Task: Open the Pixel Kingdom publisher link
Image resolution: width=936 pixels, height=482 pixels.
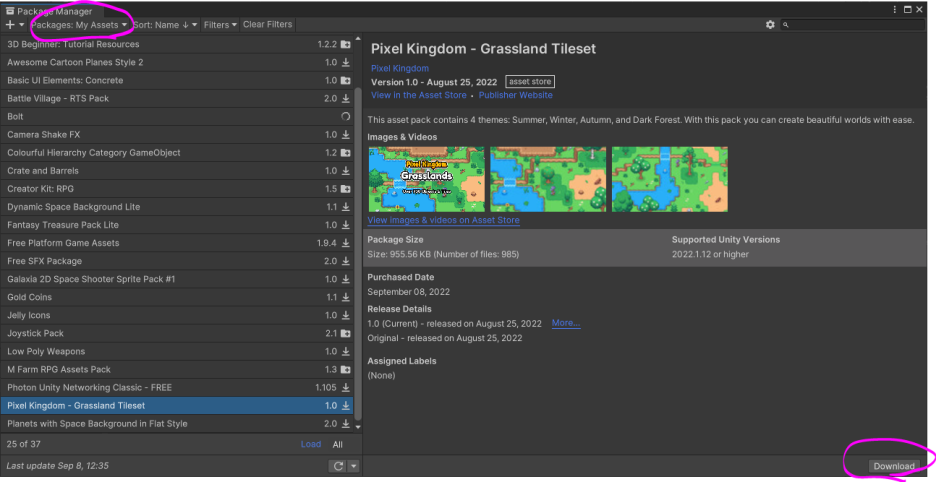Action: click(400, 68)
